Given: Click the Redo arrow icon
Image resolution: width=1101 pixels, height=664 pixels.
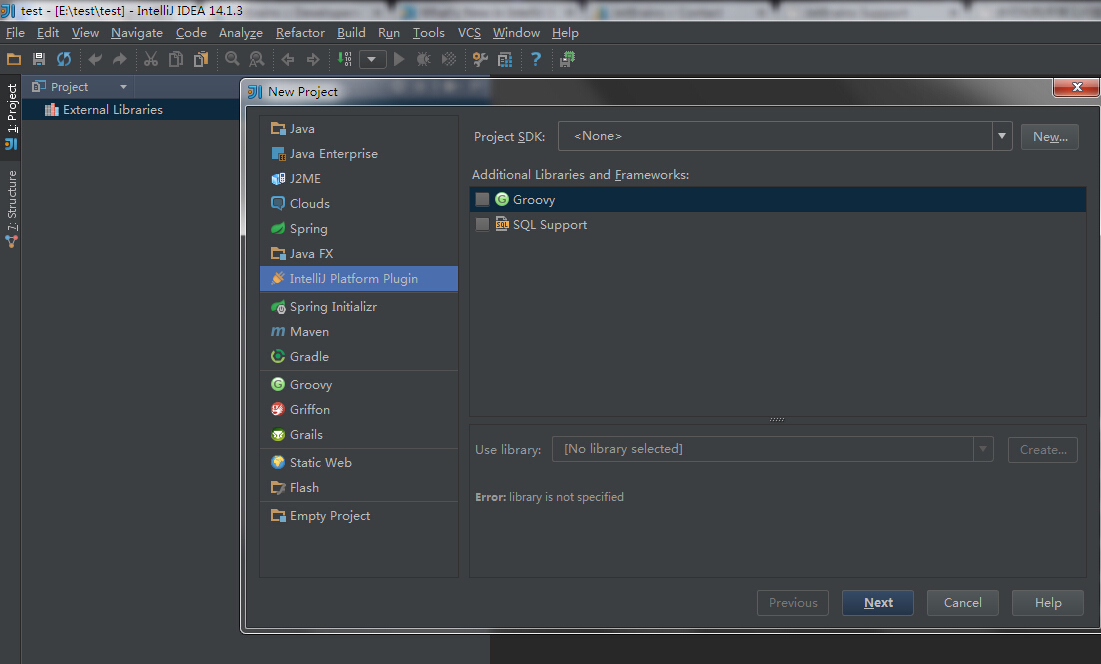Looking at the screenshot, I should point(120,60).
